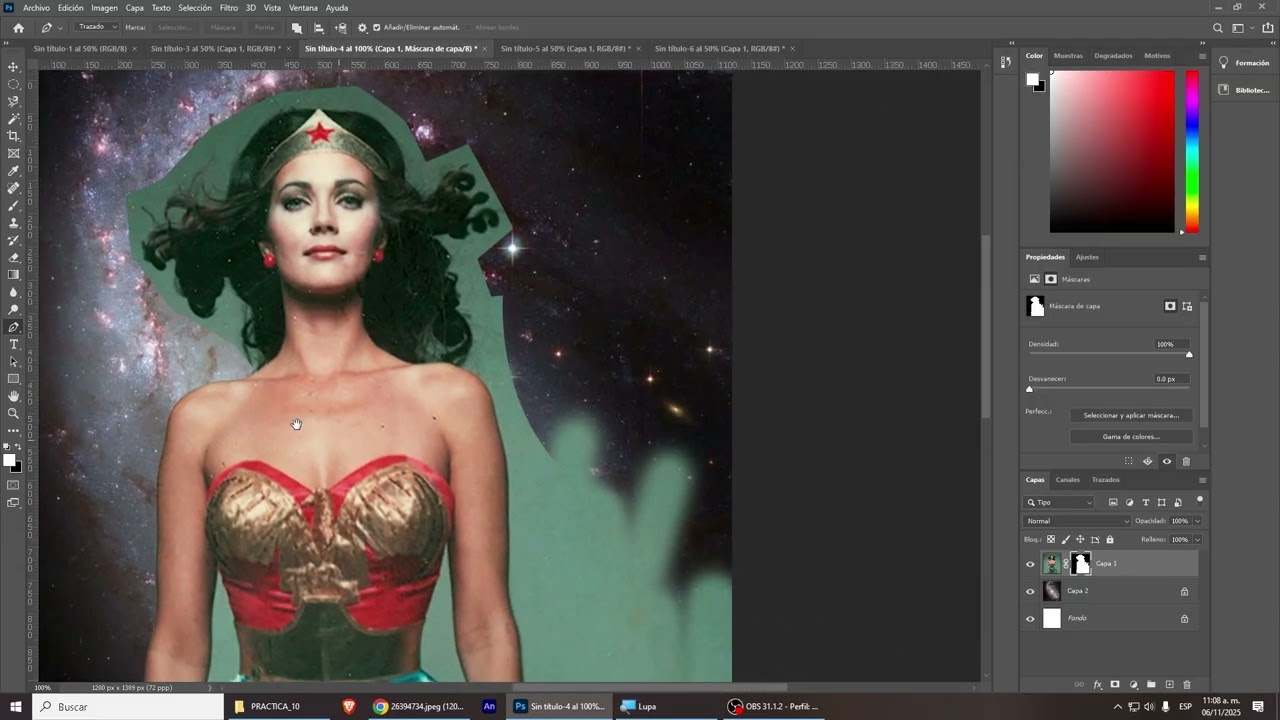This screenshot has height=720, width=1280.
Task: Add layer style fx icon
Action: 1097,685
